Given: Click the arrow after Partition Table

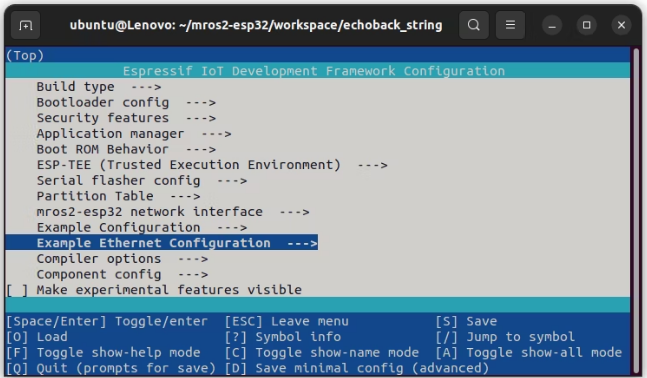Looking at the screenshot, I should (185, 197).
